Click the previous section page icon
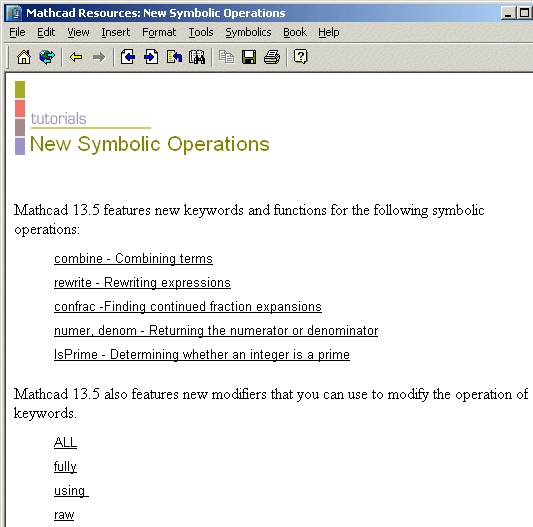The width and height of the screenshot is (533, 527). [x=127, y=57]
